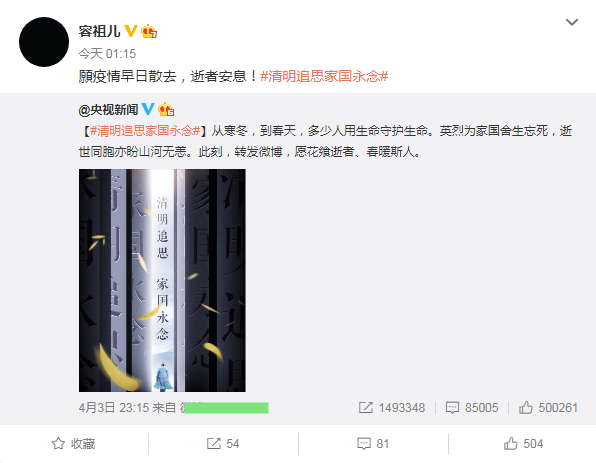This screenshot has height=463, width=596.
Task: Click 收藏 star to bookmark post
Action: (74, 444)
